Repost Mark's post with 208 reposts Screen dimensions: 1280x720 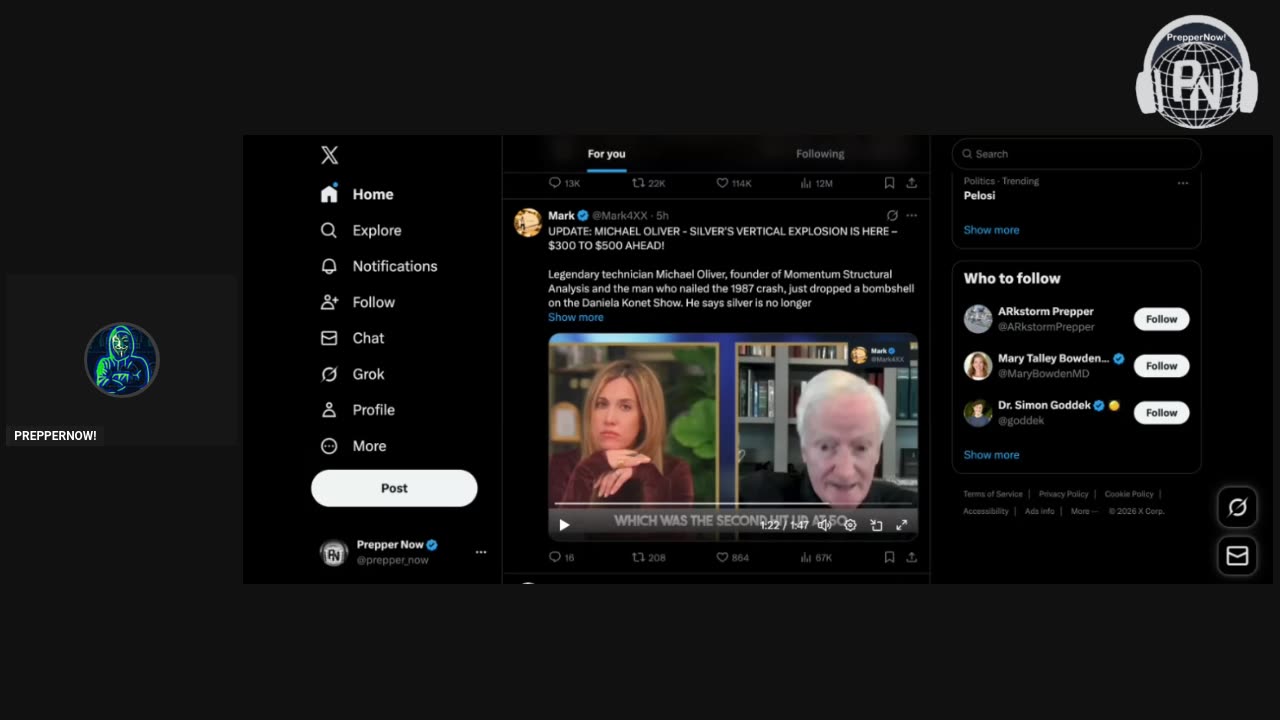(649, 557)
